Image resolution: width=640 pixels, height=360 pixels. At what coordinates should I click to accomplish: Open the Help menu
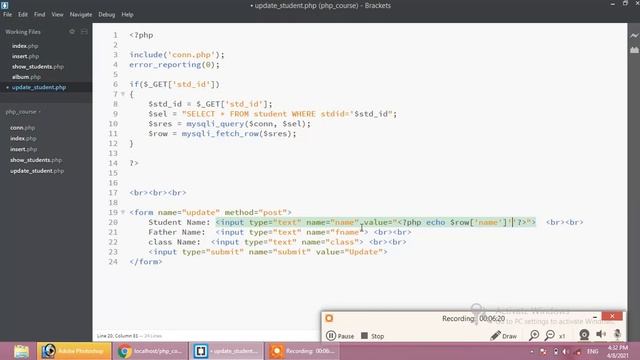tap(127, 14)
